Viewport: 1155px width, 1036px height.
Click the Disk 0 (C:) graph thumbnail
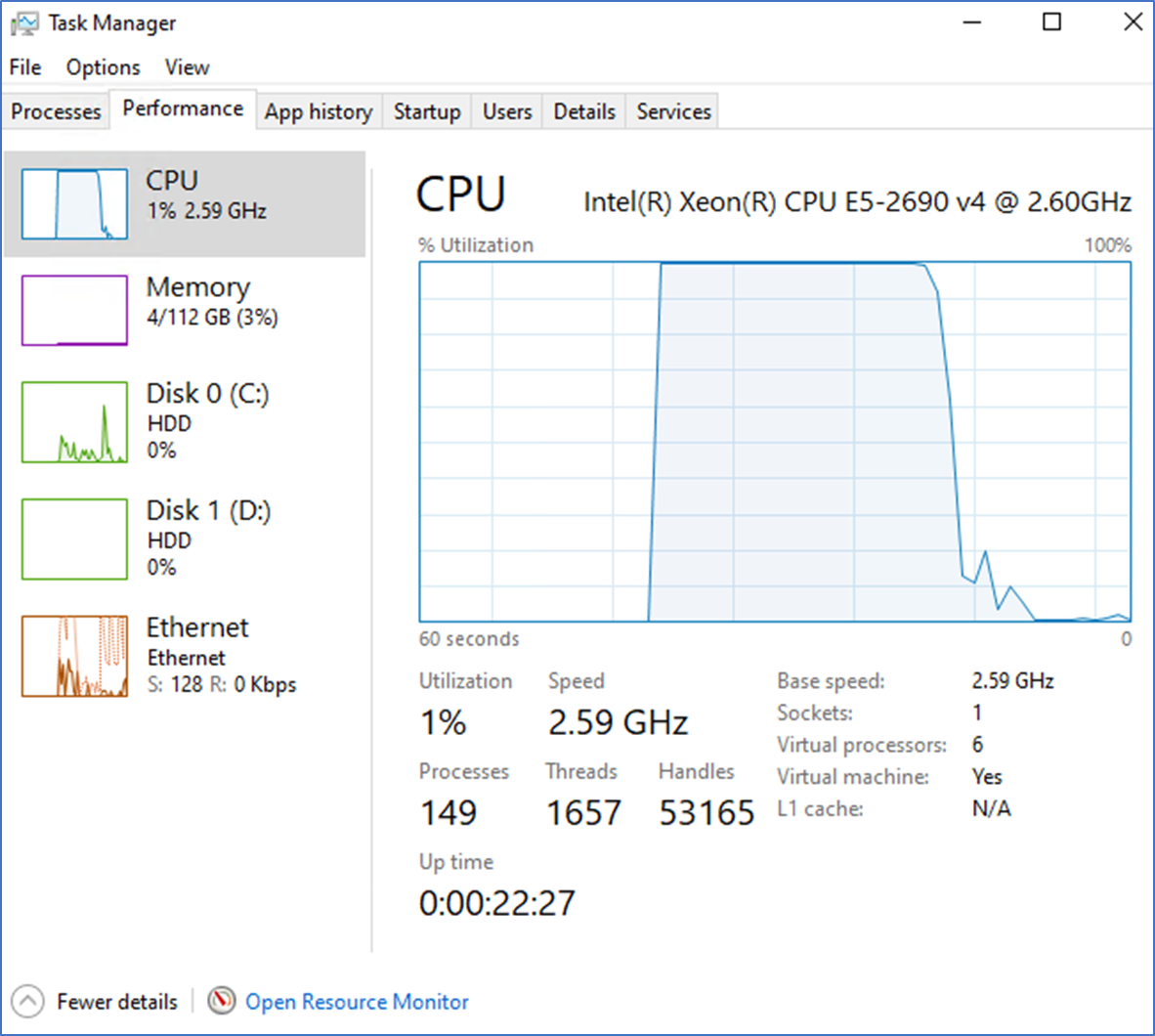click(74, 422)
